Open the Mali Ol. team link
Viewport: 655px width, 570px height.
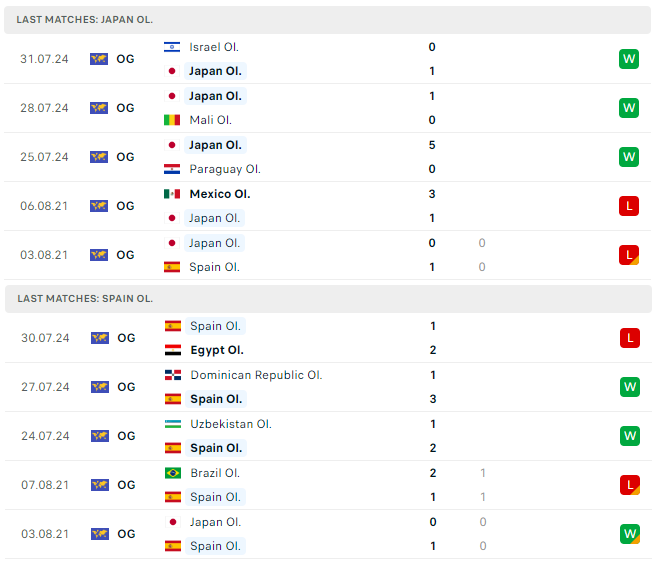click(211, 120)
